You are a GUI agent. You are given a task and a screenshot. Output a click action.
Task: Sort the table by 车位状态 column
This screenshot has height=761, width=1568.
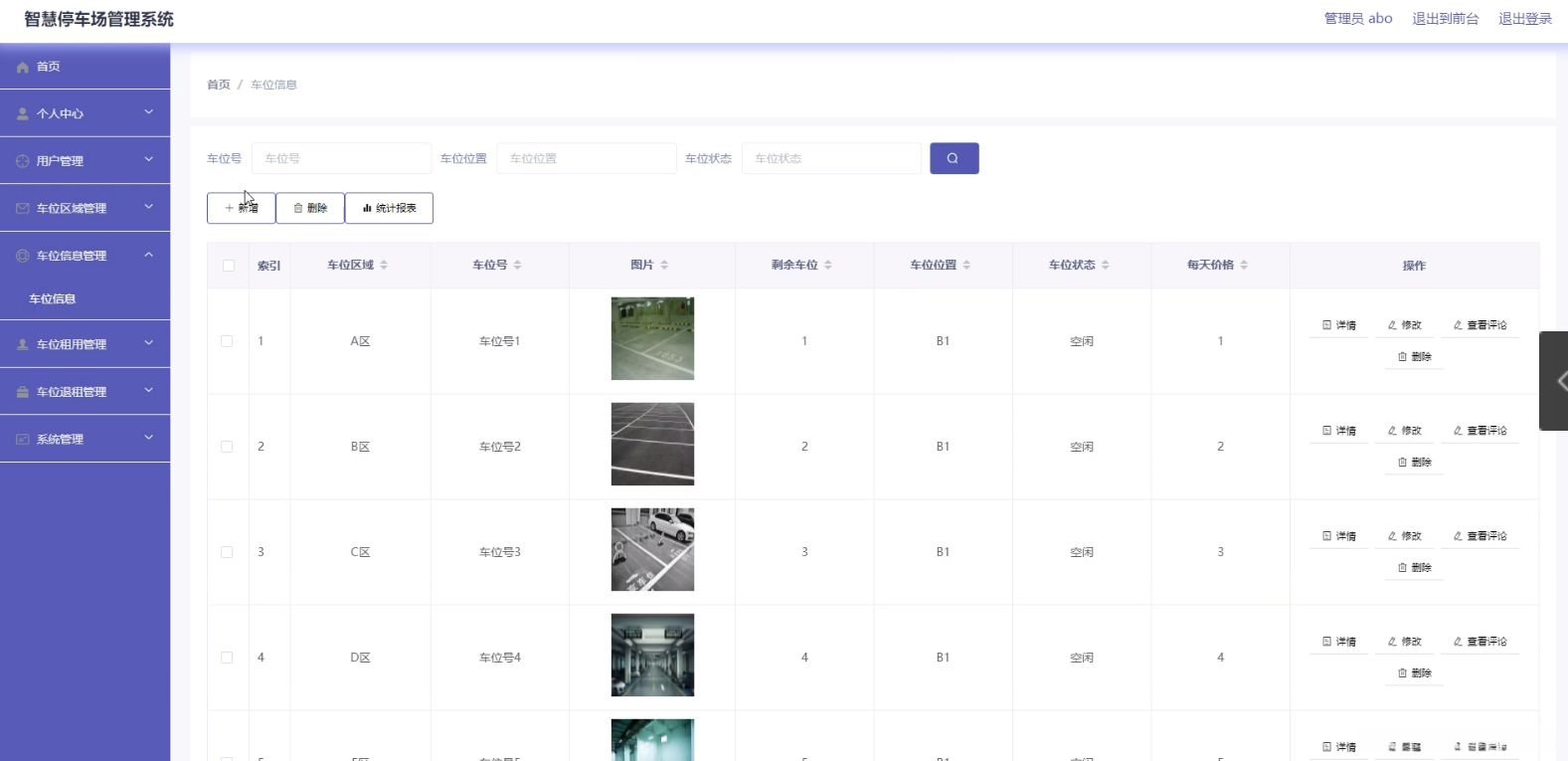1106,265
